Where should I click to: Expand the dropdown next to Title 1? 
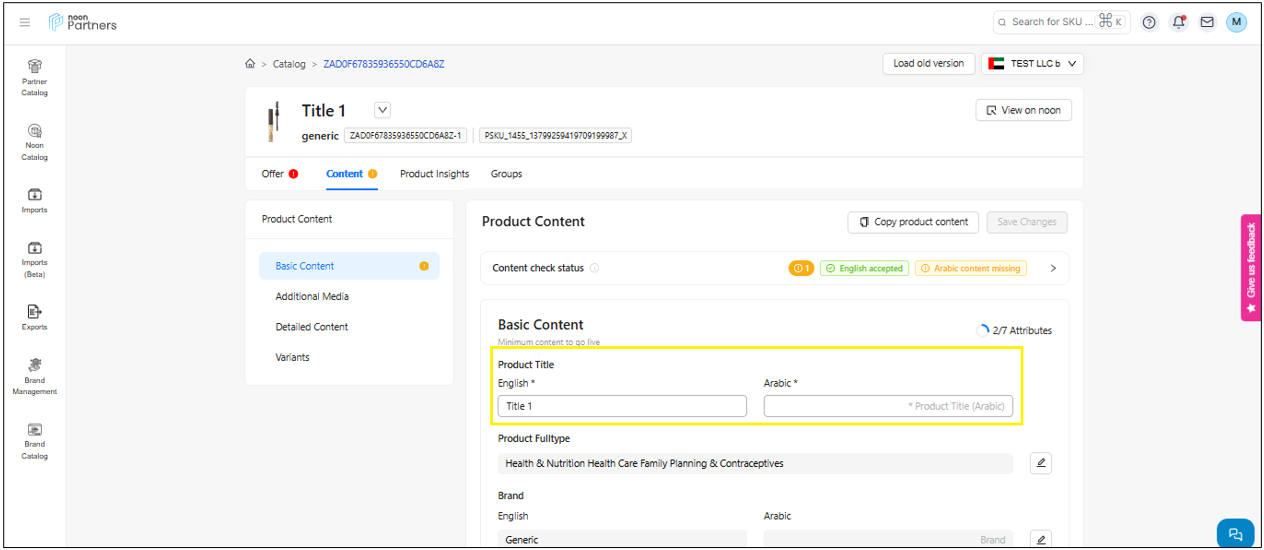click(382, 110)
